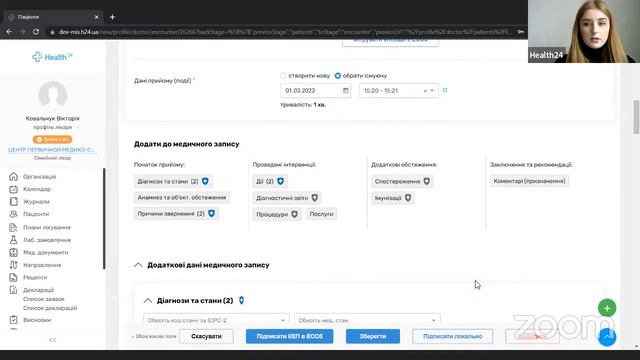The width and height of the screenshot is (640, 360).
Task: Open Мед. документи menu item
Action: pyautogui.click(x=45, y=252)
